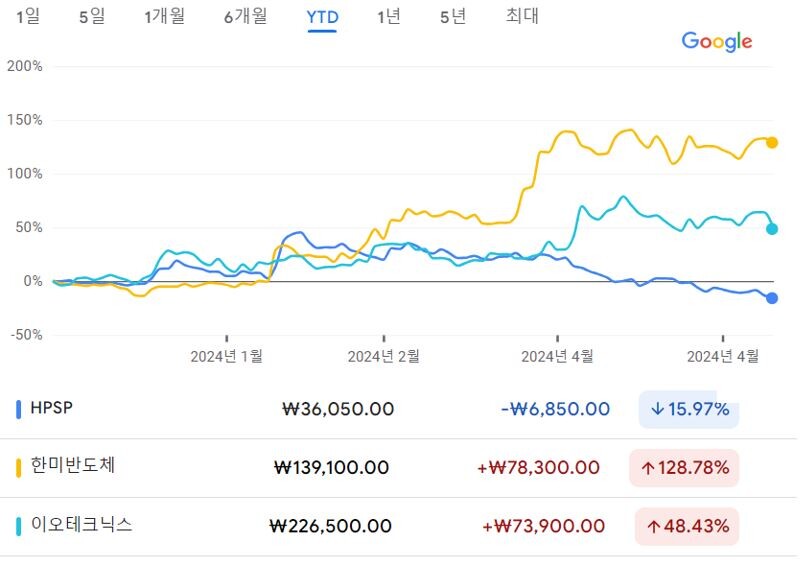Select the 1일 time range tab

tap(28, 17)
